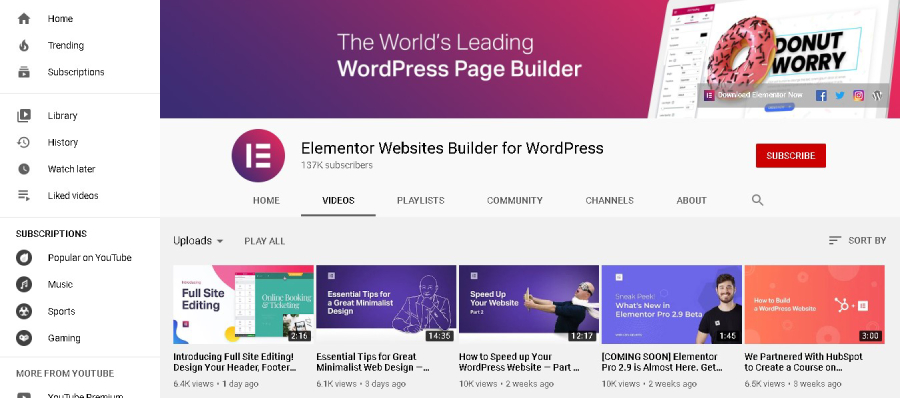Click the Home icon in sidebar
The height and width of the screenshot is (398, 900).
pyautogui.click(x=24, y=18)
